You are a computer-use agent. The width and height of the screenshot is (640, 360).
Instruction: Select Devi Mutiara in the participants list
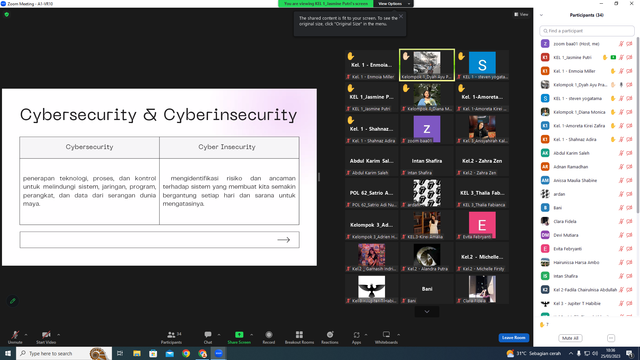[x=587, y=235]
